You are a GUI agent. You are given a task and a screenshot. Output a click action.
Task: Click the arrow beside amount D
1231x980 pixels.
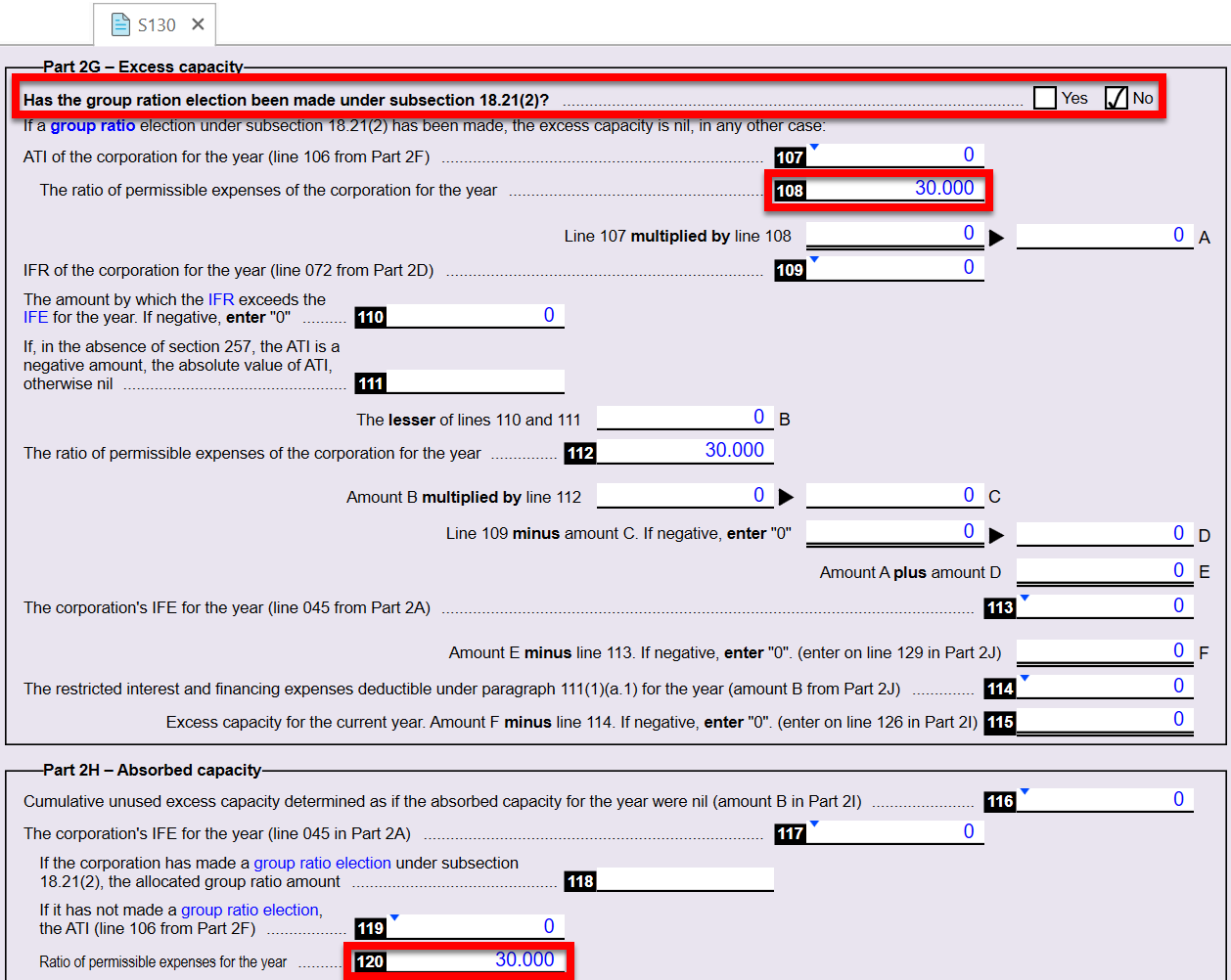coord(996,535)
